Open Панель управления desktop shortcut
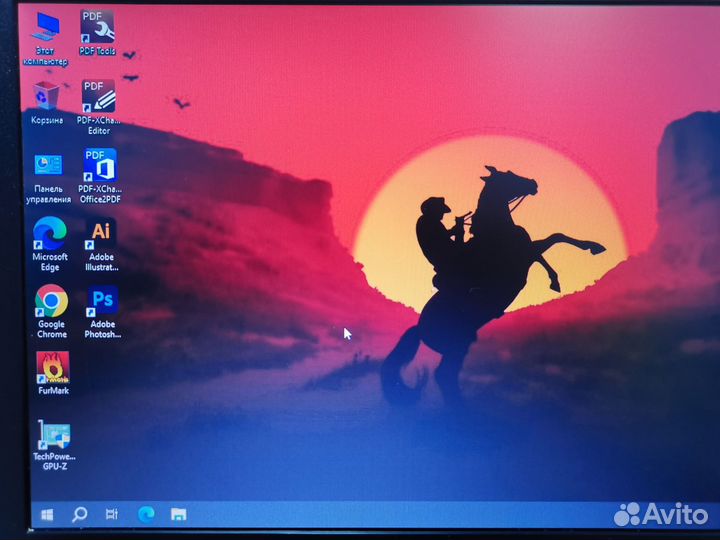 (x=48, y=166)
